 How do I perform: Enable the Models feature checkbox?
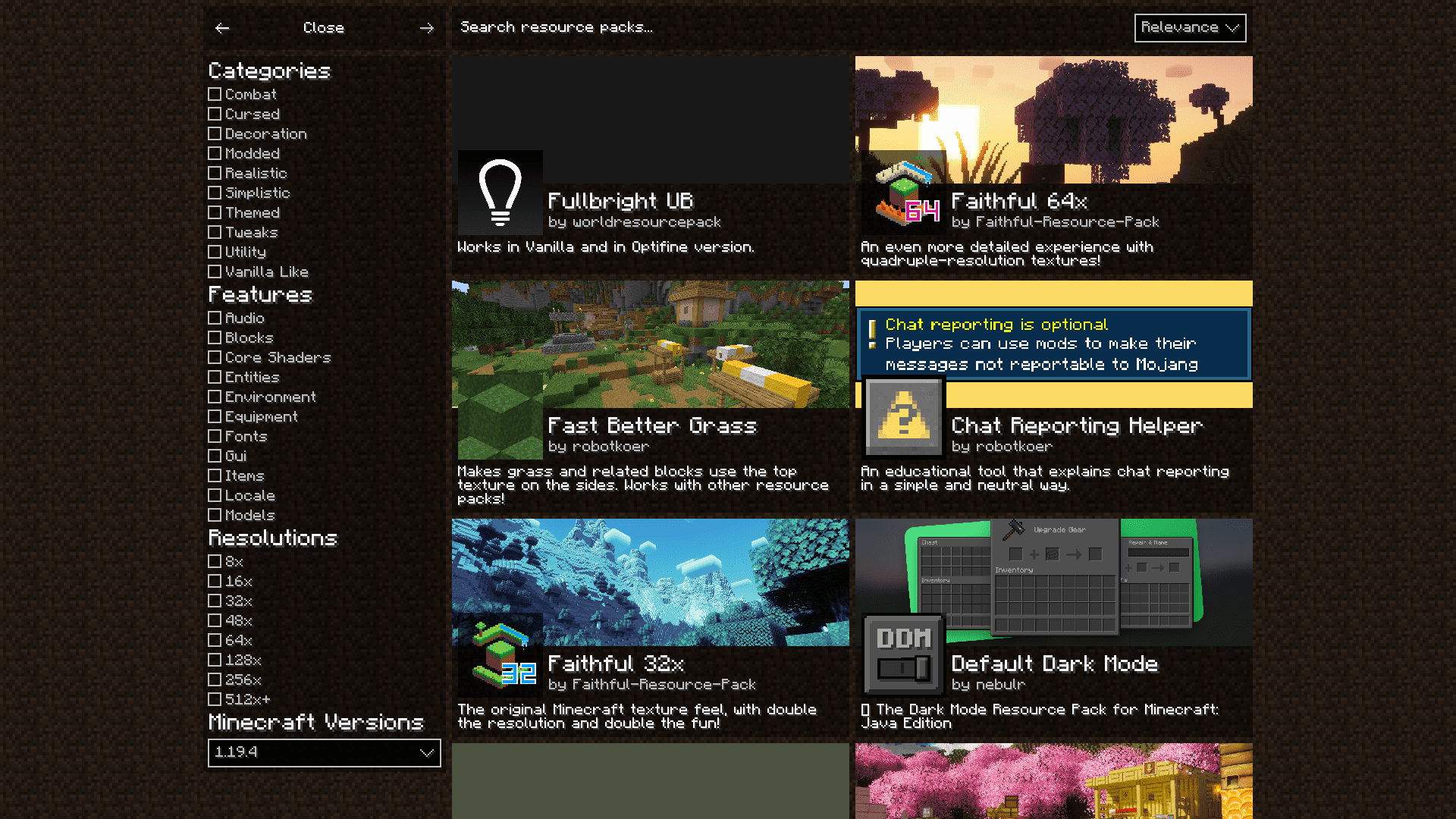tap(215, 515)
